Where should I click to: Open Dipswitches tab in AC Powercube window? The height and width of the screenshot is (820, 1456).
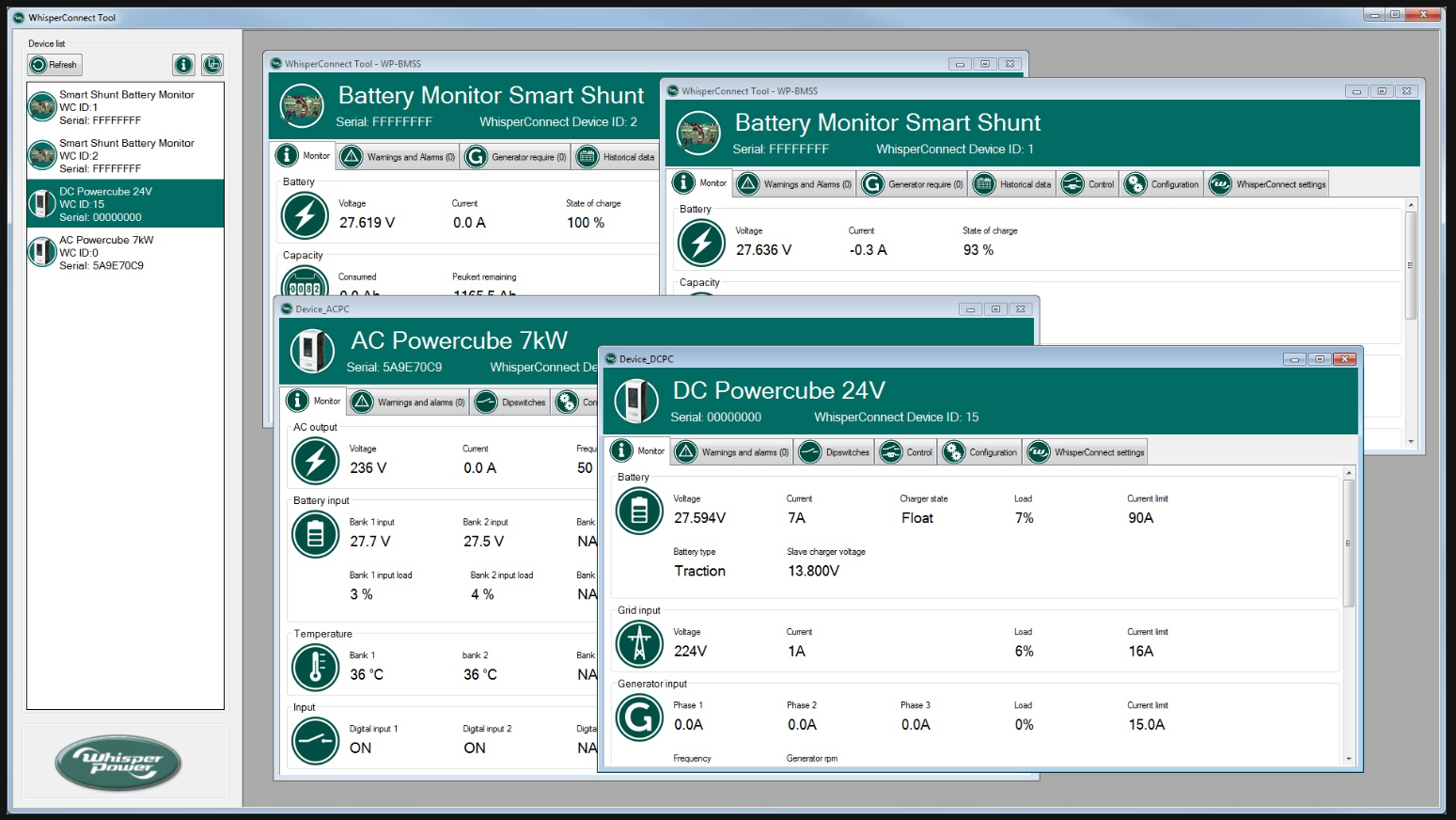point(510,402)
